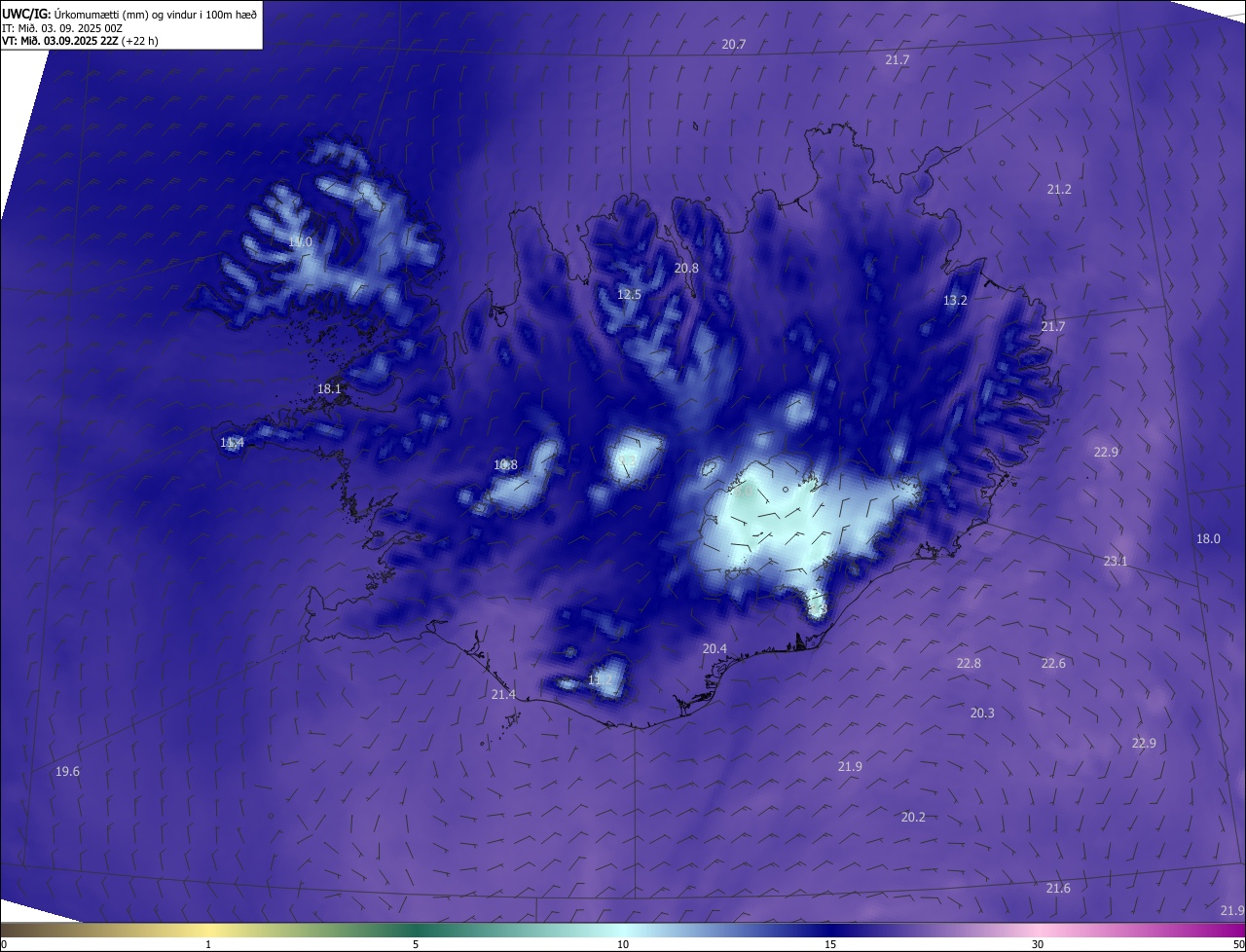Screen dimensions: 1246x952
Task: Click the 20.2 value label
Action: [913, 817]
